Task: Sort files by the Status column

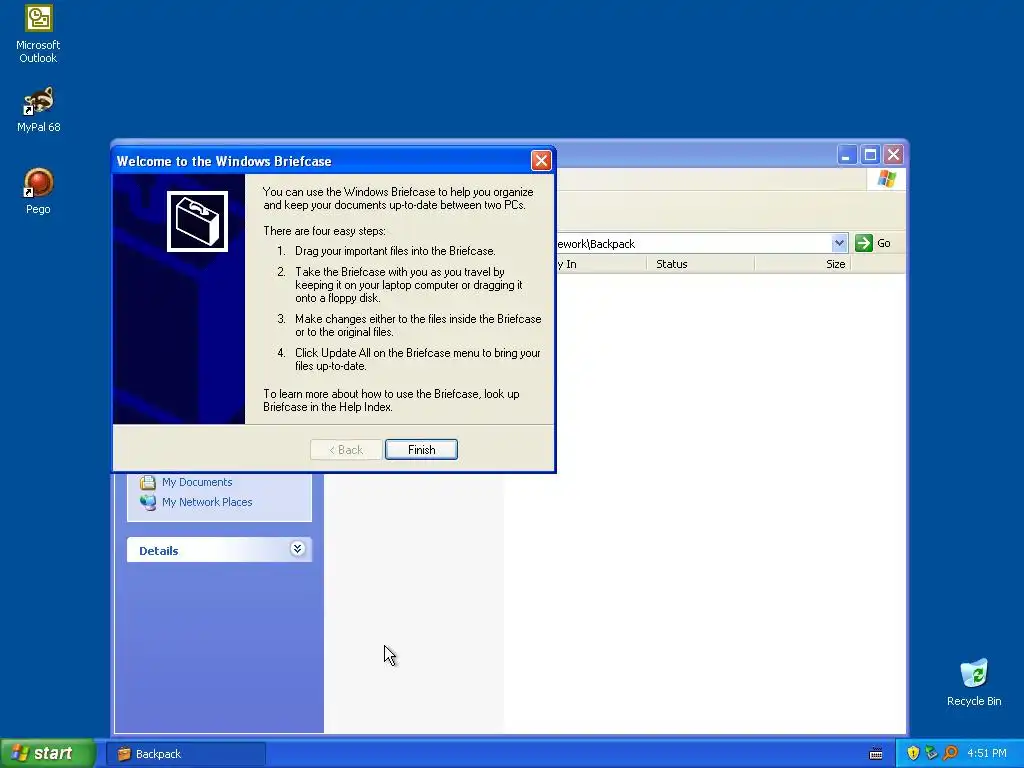Action: pos(700,264)
